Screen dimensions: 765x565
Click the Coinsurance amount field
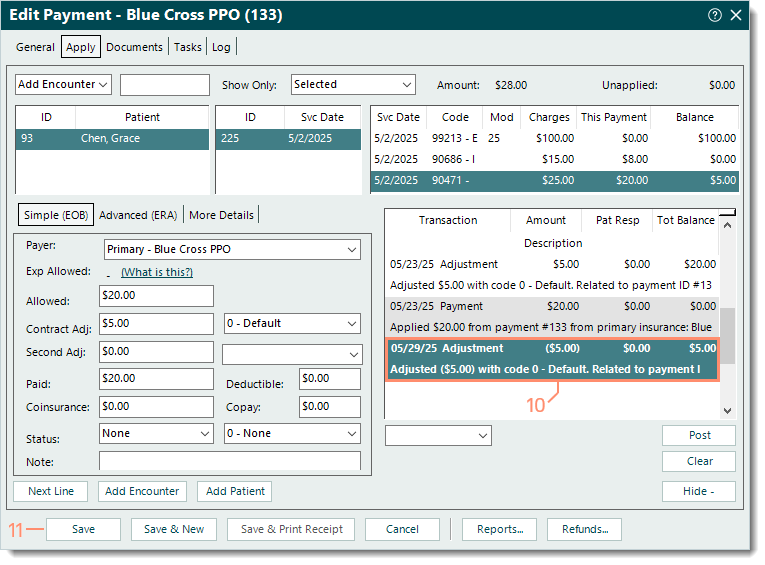[156, 406]
